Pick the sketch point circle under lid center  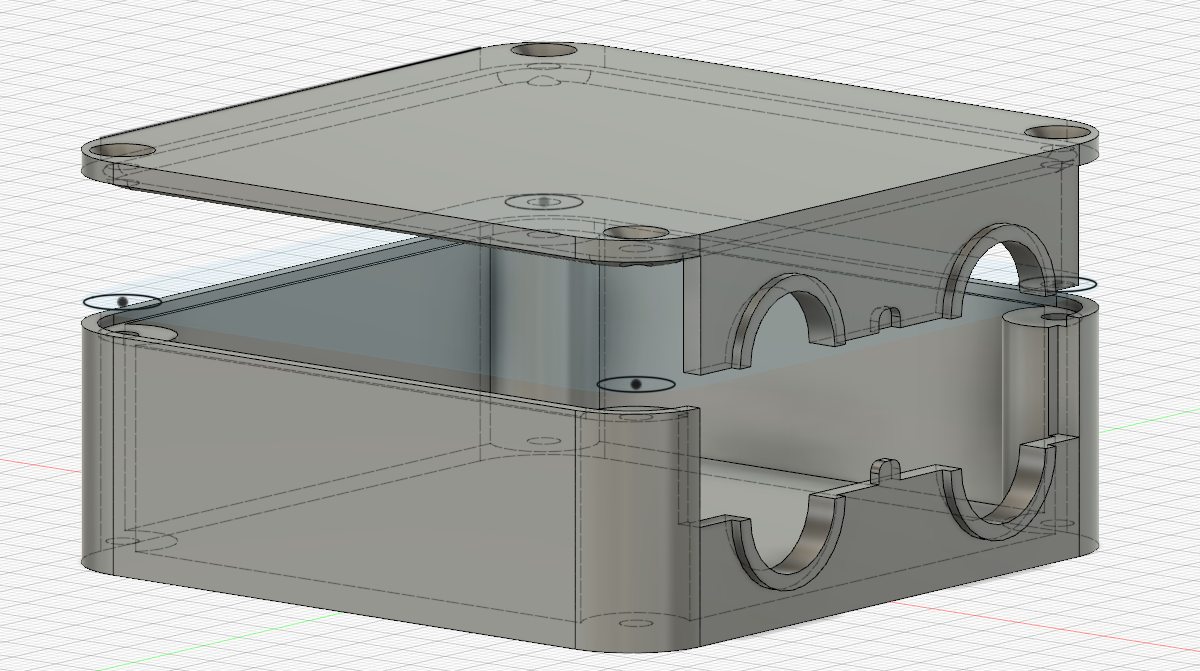(x=544, y=201)
